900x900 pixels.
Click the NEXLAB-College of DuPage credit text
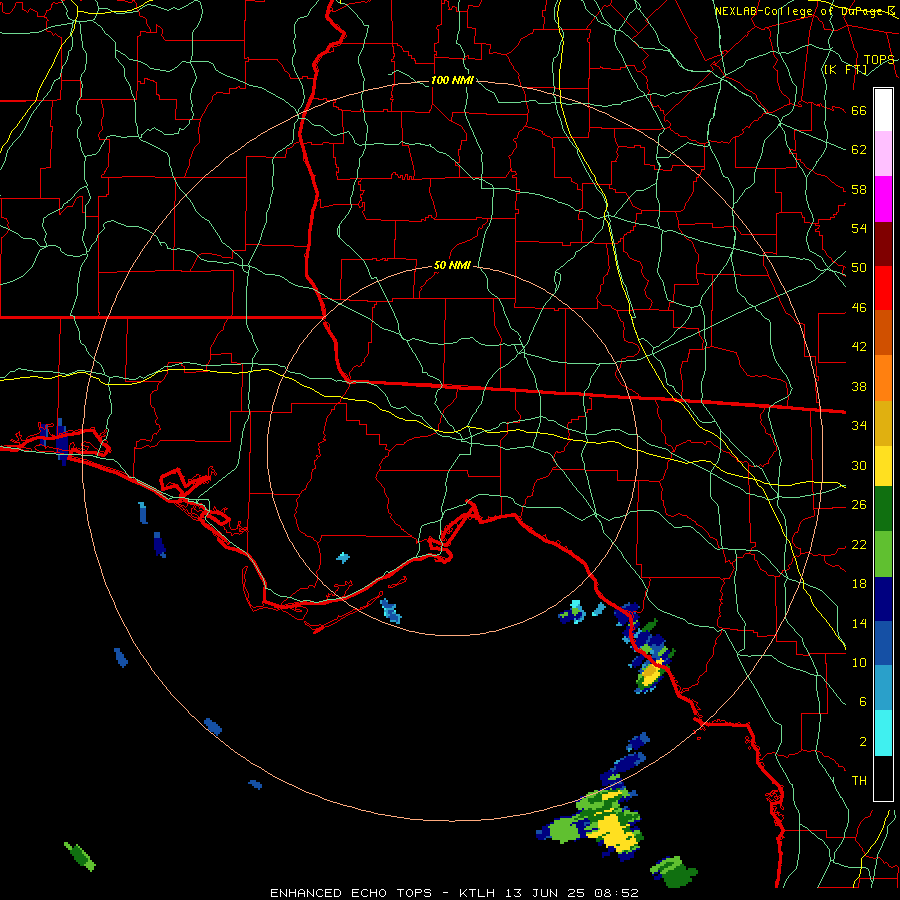click(805, 11)
